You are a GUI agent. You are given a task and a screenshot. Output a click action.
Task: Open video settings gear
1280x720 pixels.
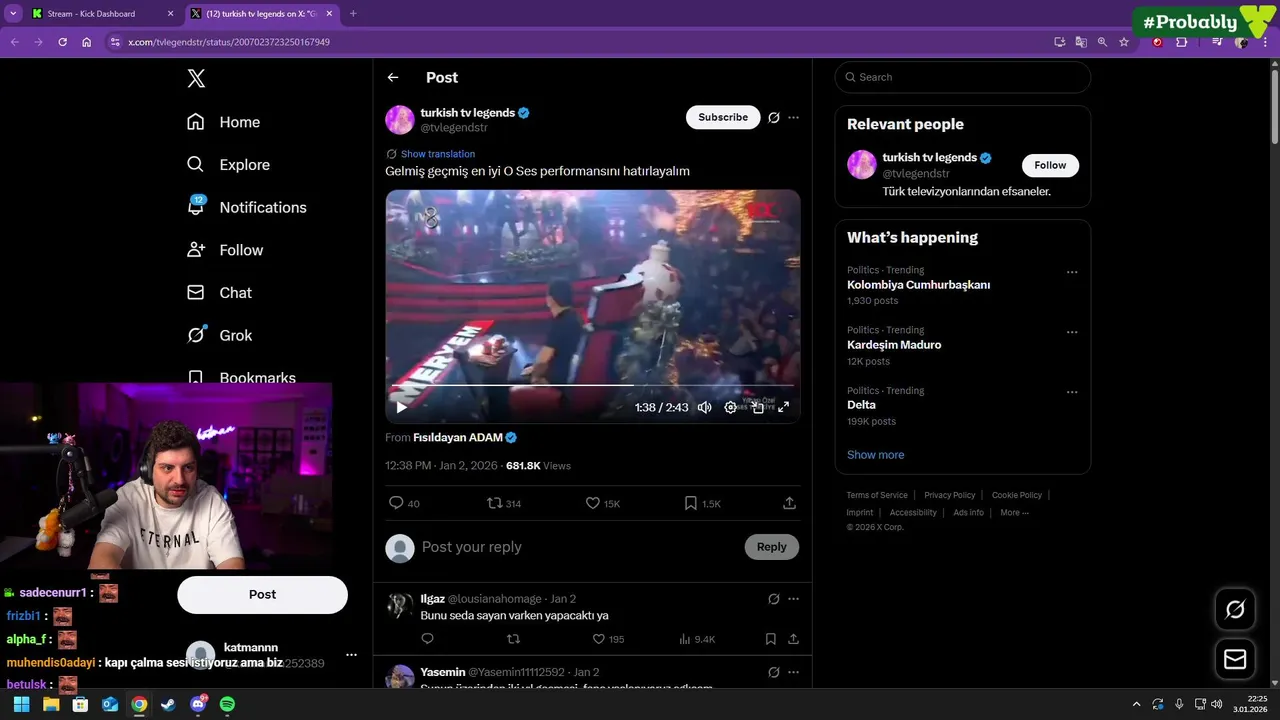pos(731,407)
